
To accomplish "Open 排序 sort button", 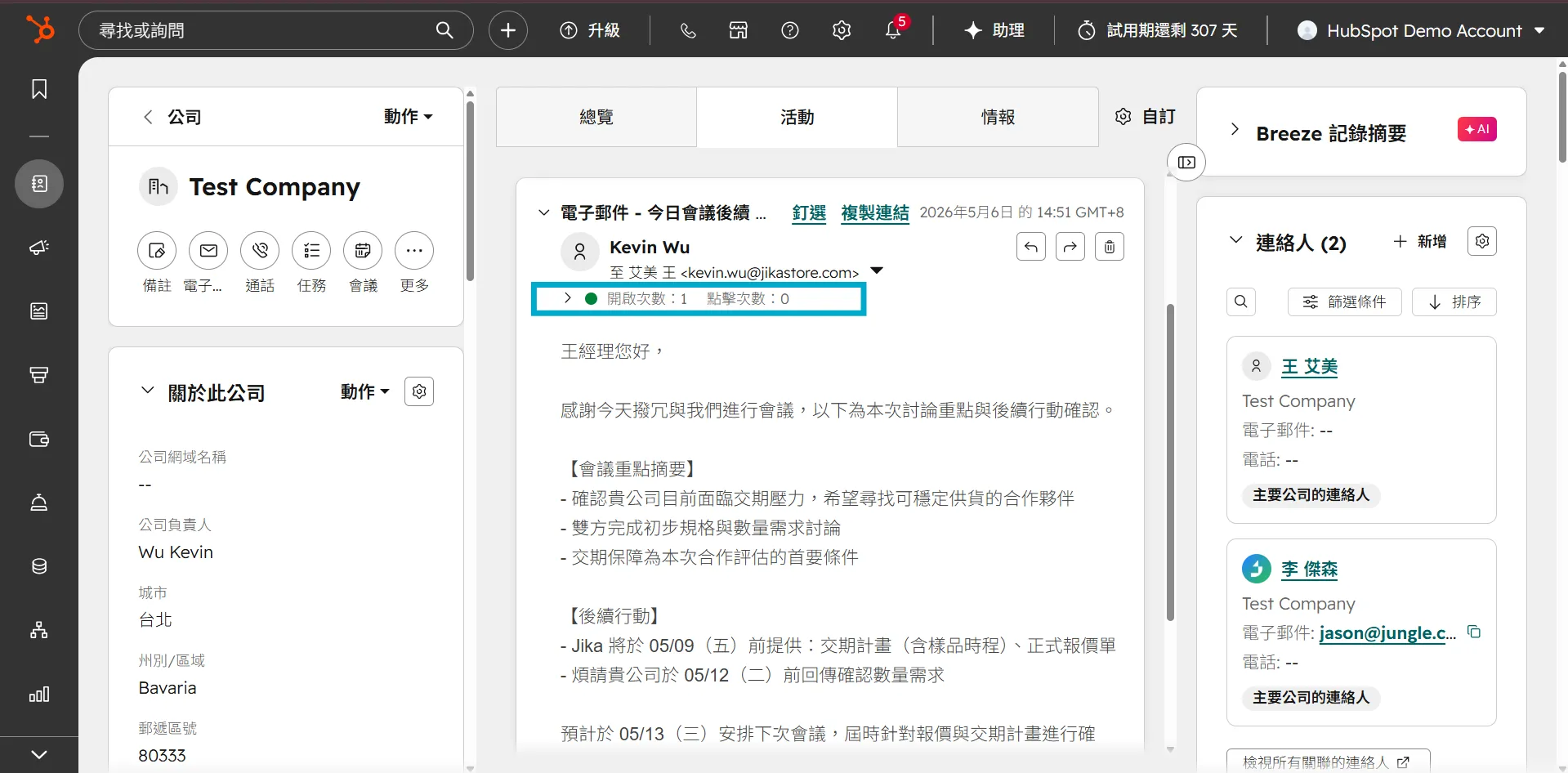I will 1454,302.
